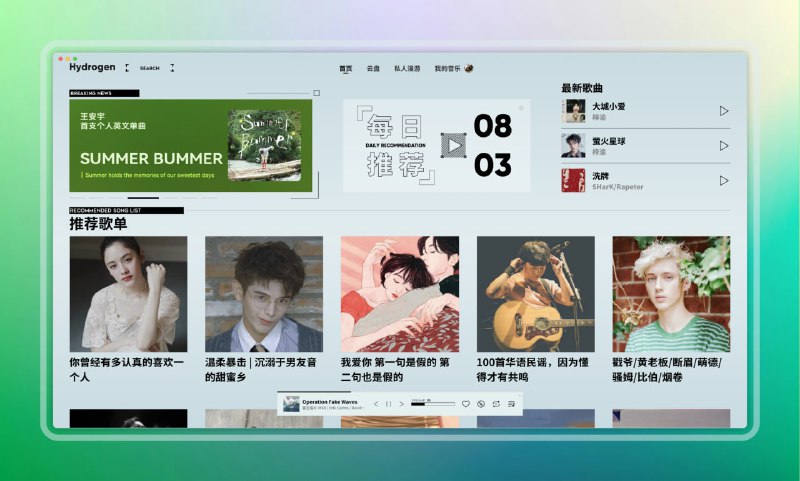This screenshot has height=481, width=800.
Task: Open the 大城小爱 album cover
Action: 573,111
